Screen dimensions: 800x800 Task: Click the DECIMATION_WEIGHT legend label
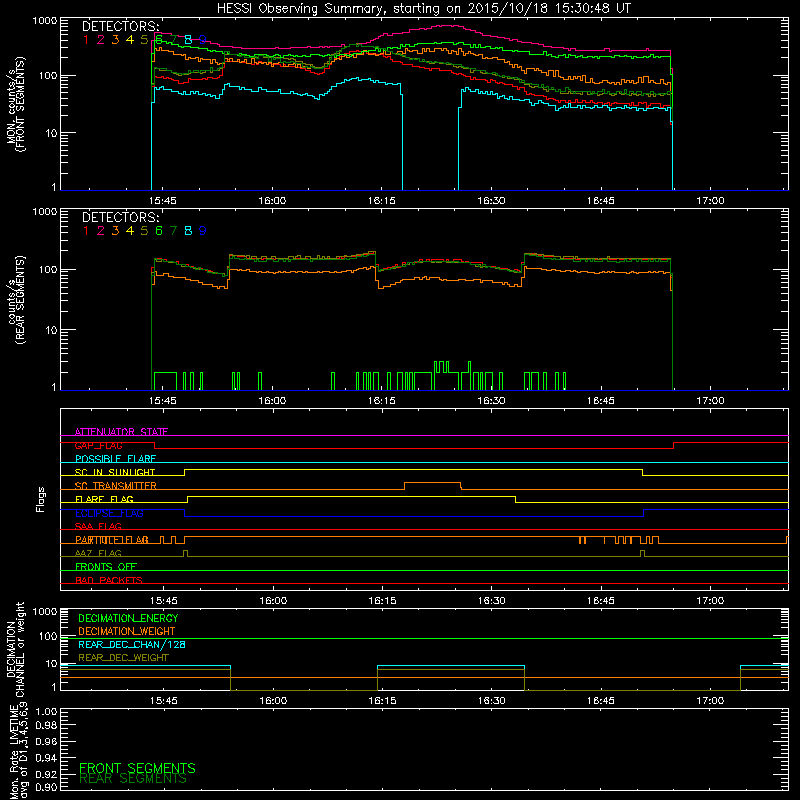127,631
